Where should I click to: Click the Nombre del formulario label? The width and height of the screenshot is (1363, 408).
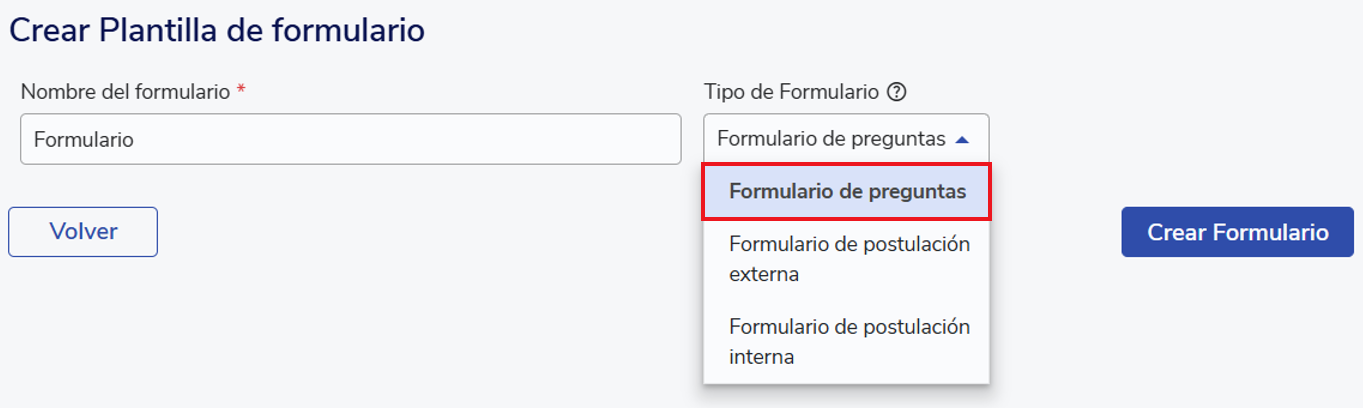[x=125, y=92]
